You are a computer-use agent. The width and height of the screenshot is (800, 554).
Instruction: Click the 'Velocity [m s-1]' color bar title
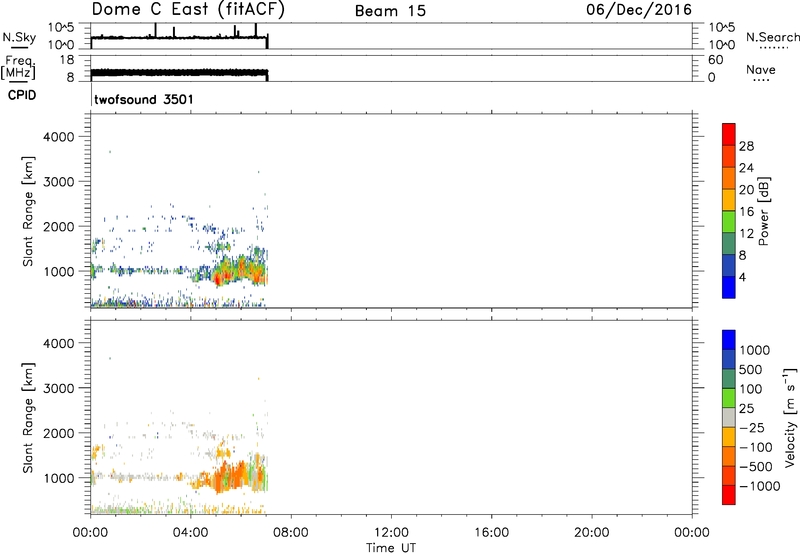tap(790, 416)
